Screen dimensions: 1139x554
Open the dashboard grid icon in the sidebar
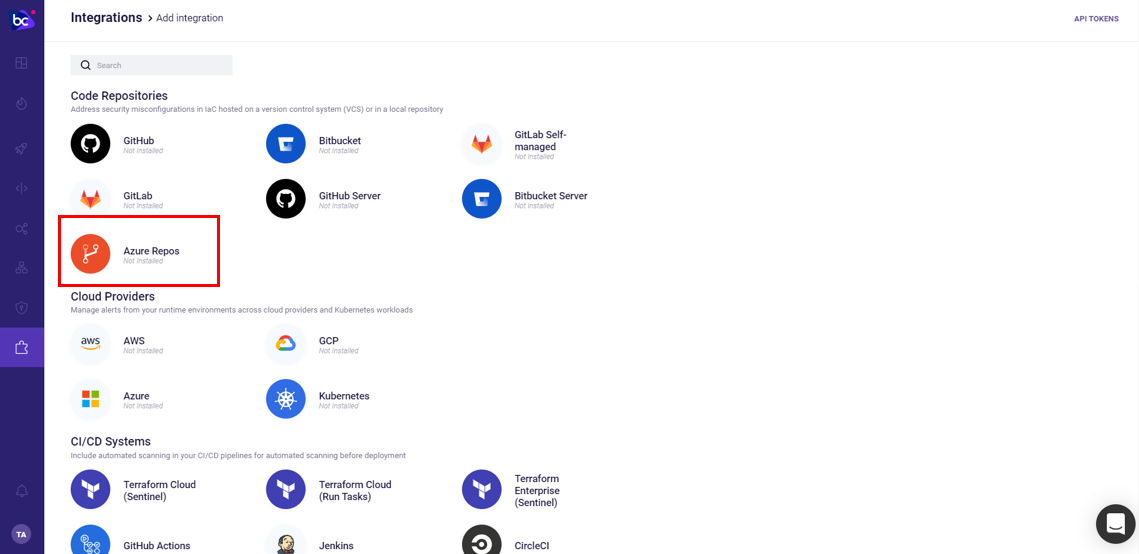coord(22,63)
